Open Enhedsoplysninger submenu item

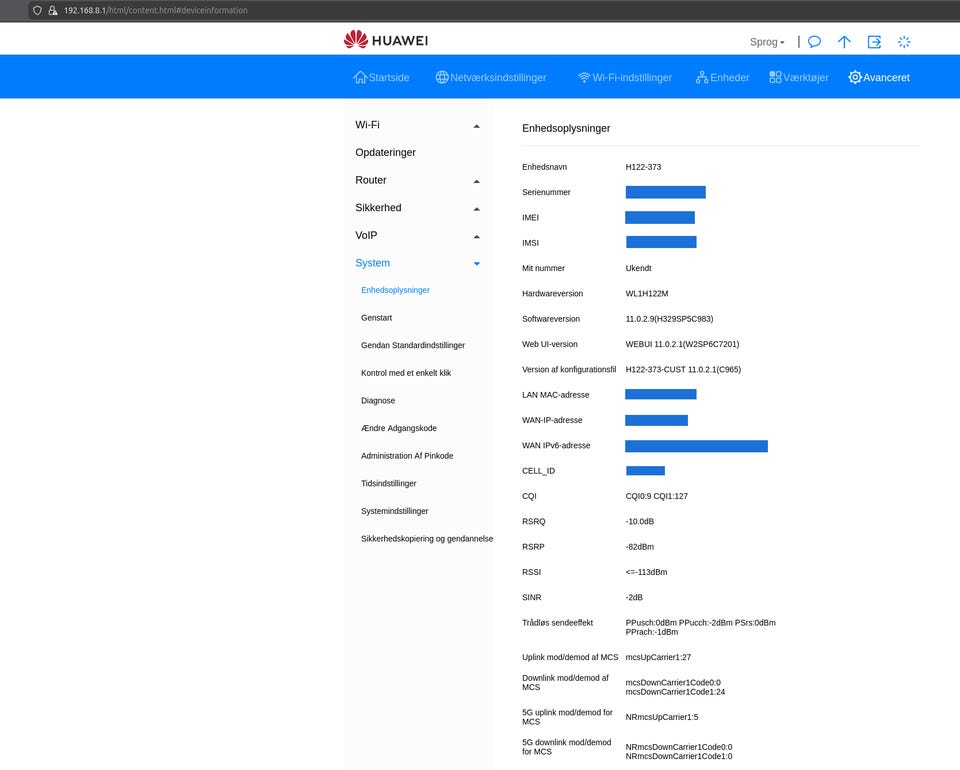395,290
